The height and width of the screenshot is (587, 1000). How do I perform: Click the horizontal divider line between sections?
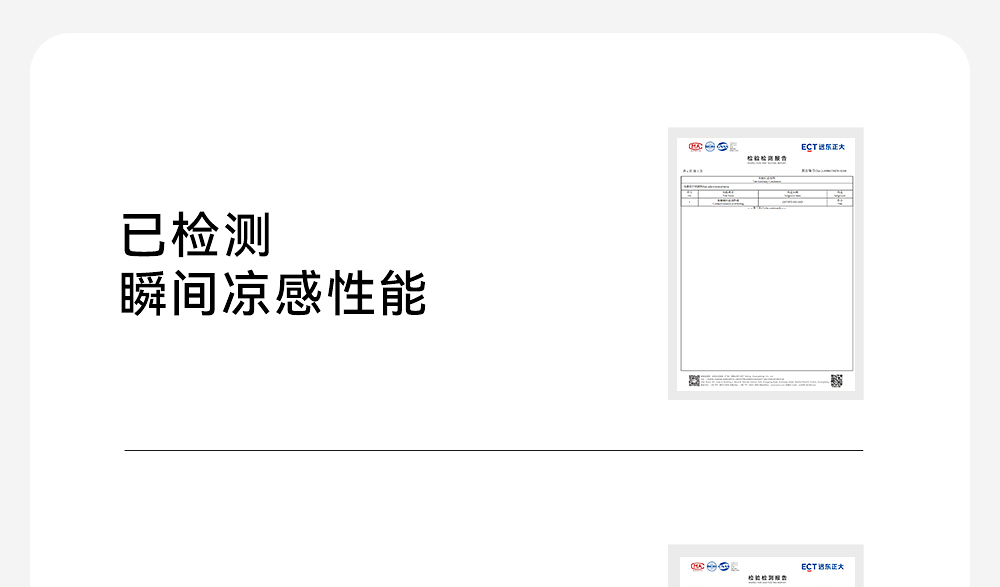coord(493,450)
